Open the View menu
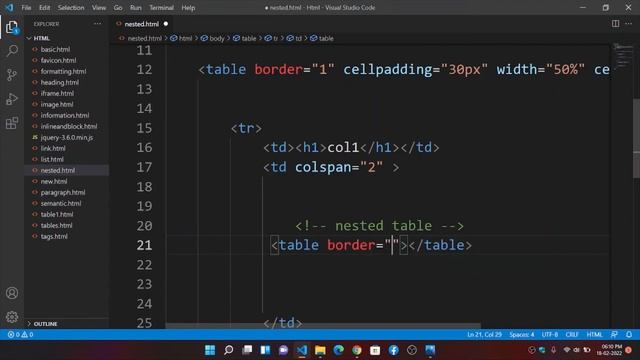The width and height of the screenshot is (640, 360). (99, 7)
